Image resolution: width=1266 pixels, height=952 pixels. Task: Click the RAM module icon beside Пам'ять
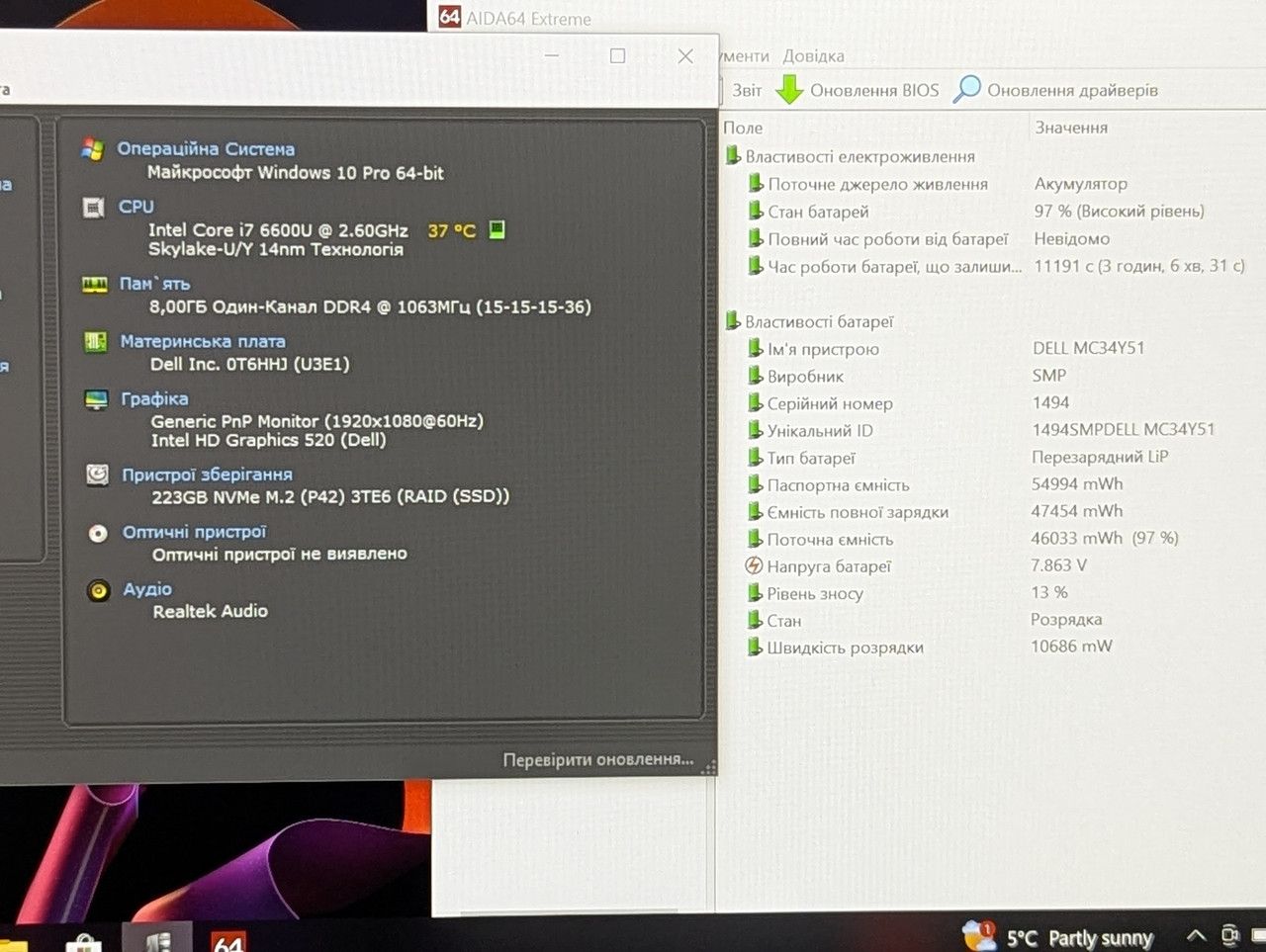95,285
